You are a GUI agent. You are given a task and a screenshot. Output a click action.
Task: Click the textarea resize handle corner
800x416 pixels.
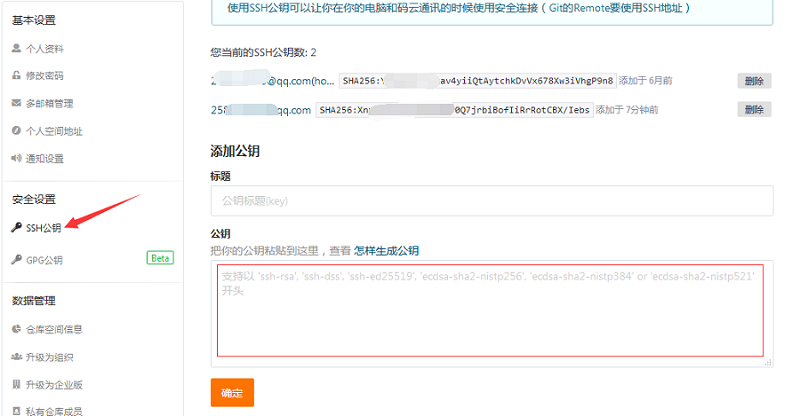(768, 362)
